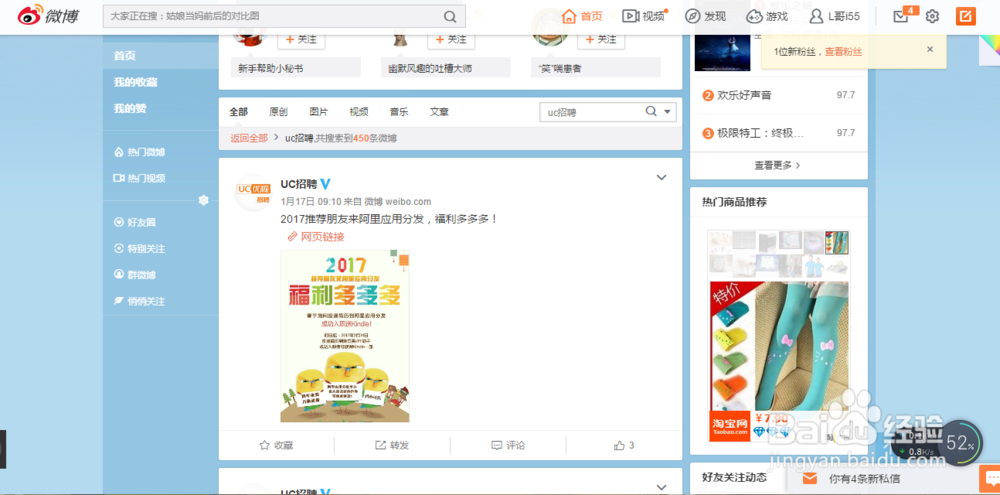Expand the advanced search dropdown arrow
The image size is (1000, 495).
(667, 112)
